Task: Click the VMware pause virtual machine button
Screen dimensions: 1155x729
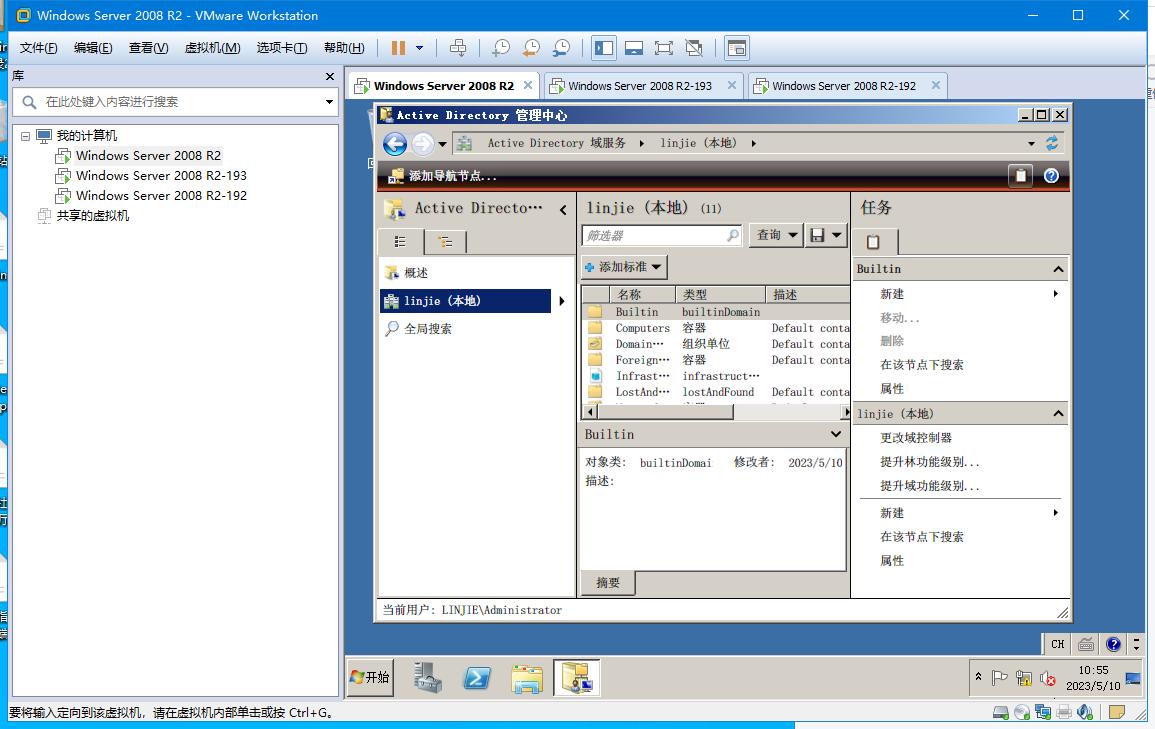Action: tap(398, 48)
